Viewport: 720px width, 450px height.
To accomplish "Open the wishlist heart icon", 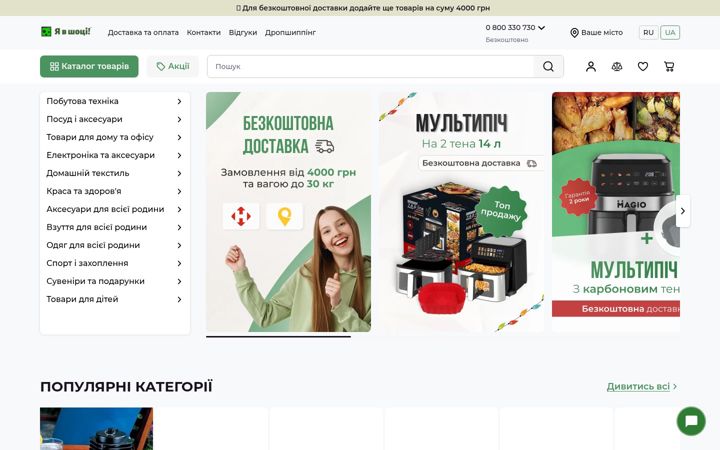I will tap(643, 67).
